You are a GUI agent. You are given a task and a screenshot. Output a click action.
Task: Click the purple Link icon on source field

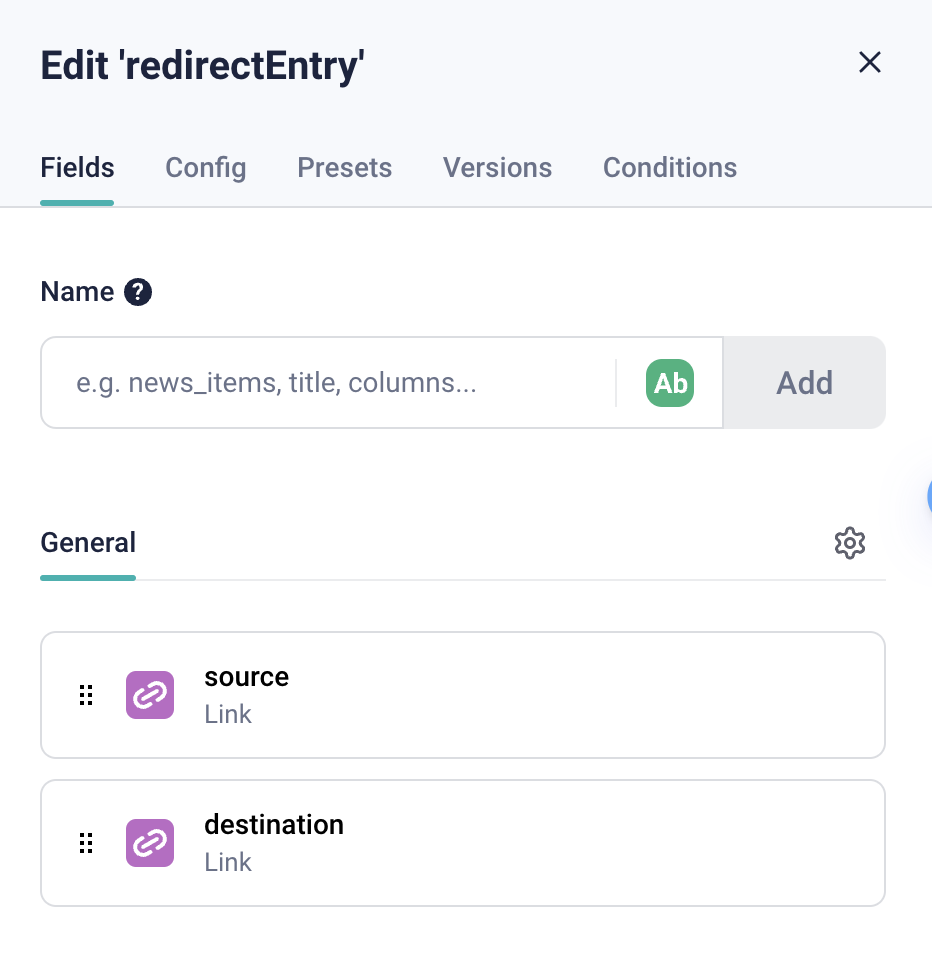pyautogui.click(x=149, y=694)
